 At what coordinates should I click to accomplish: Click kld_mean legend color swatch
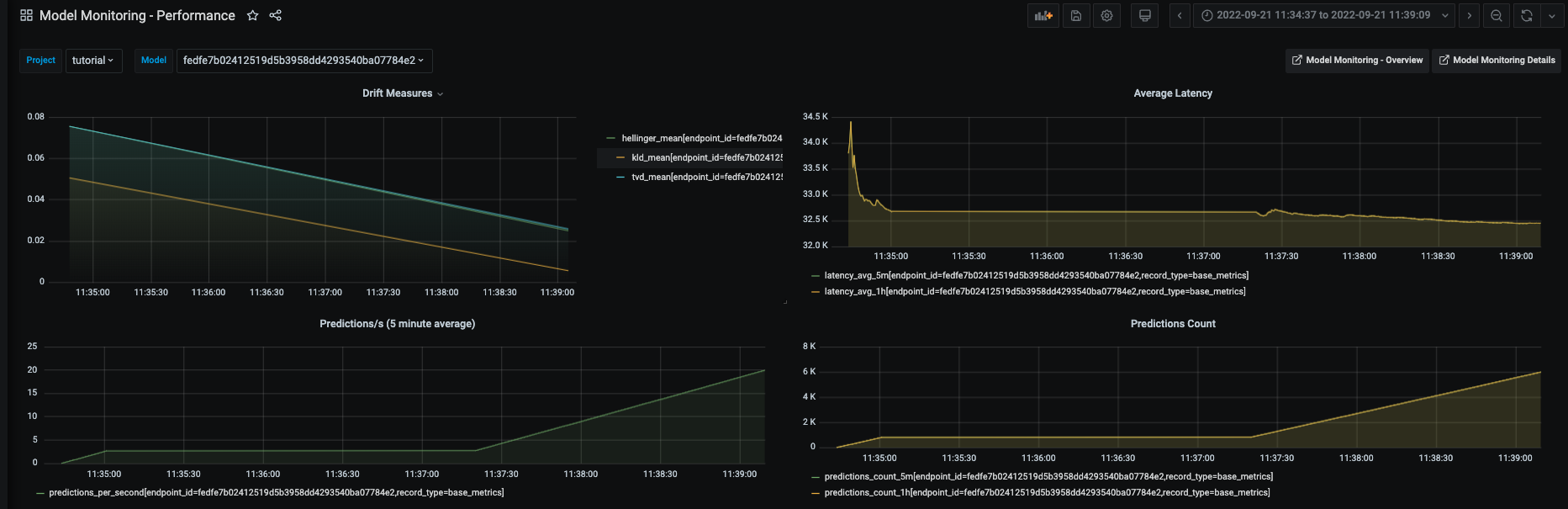click(620, 157)
